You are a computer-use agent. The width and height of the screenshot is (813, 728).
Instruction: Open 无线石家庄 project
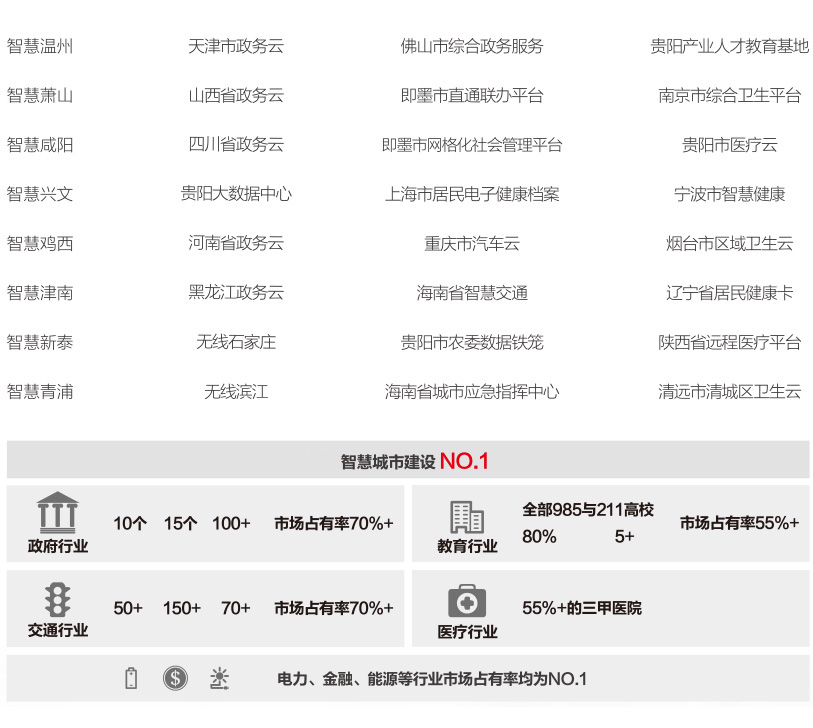236,342
